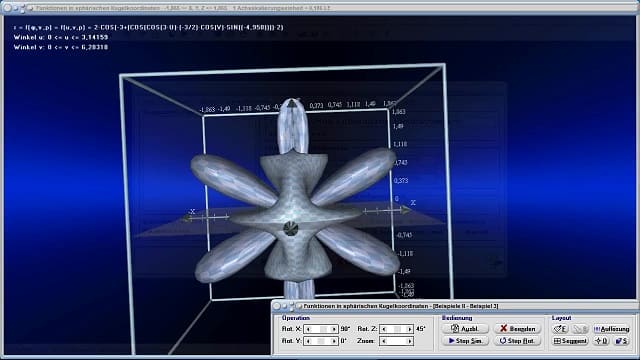Click the main 3D window title bar
The image size is (640, 360).
(x=320, y=8)
